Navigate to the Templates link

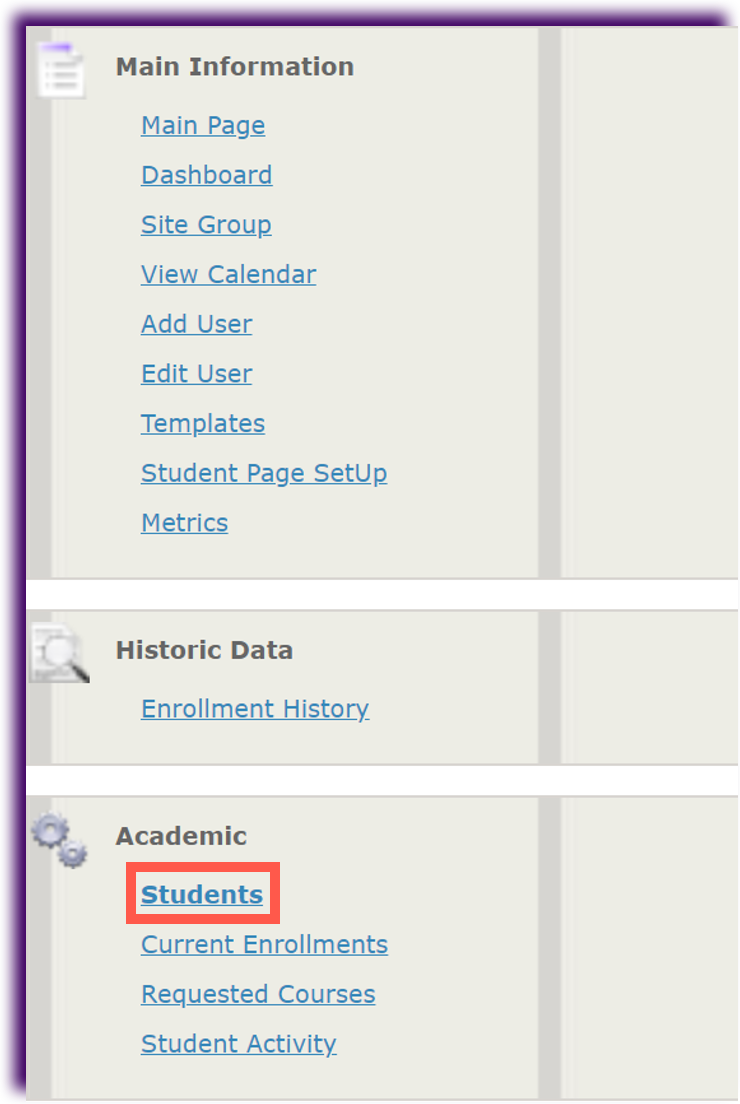203,424
